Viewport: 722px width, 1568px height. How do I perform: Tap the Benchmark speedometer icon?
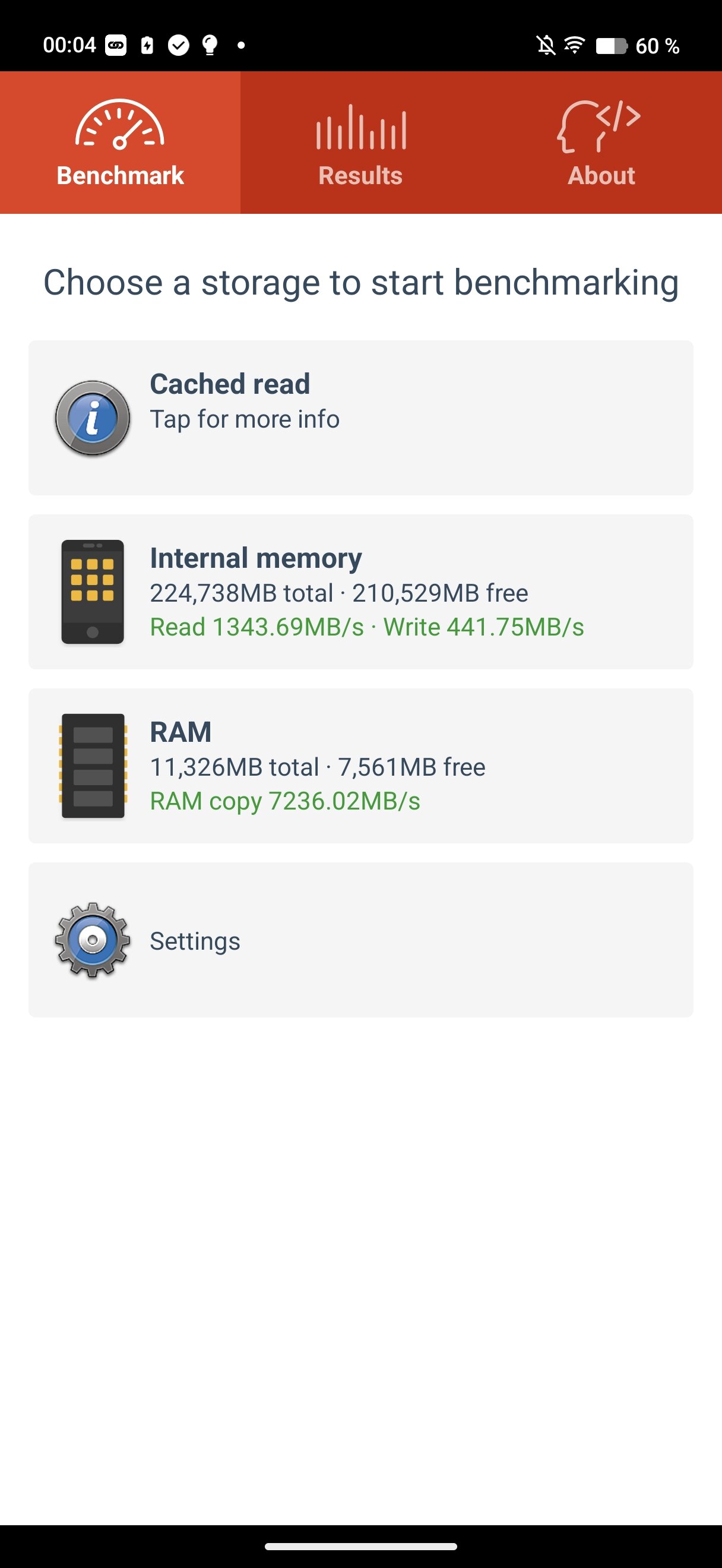pyautogui.click(x=120, y=125)
